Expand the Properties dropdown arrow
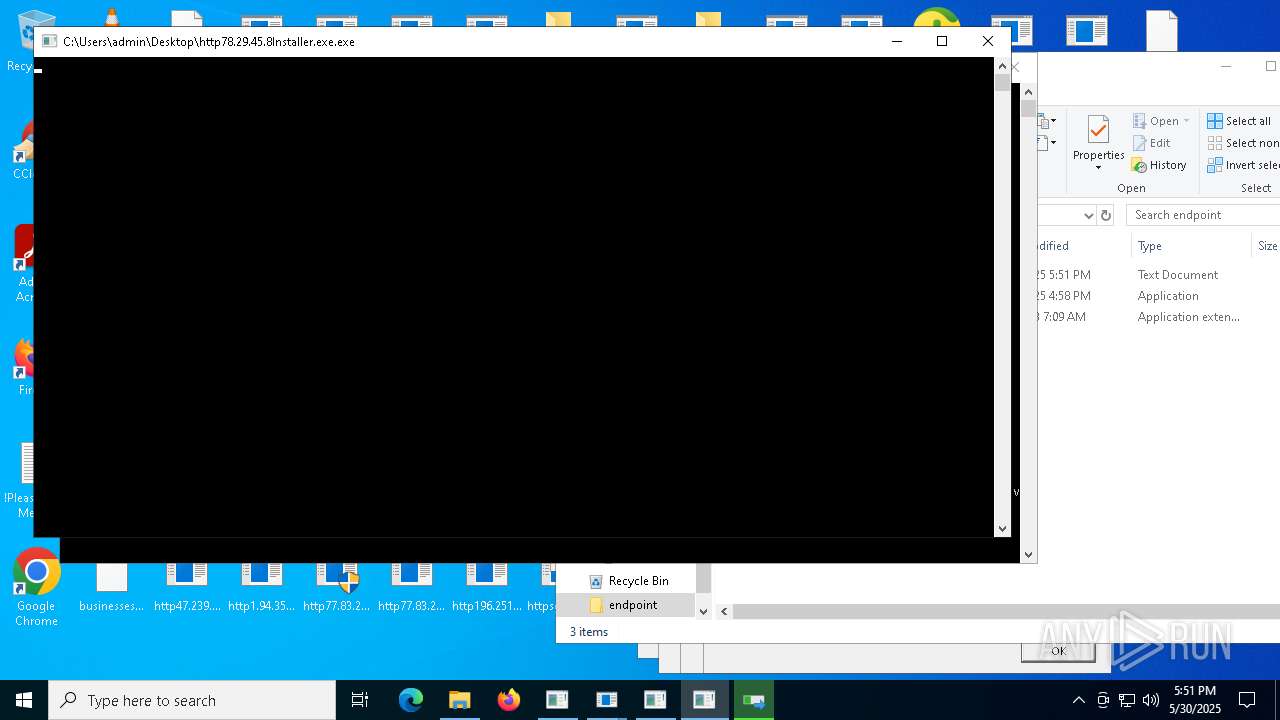Screen dimensions: 1280x720 click(1098, 167)
